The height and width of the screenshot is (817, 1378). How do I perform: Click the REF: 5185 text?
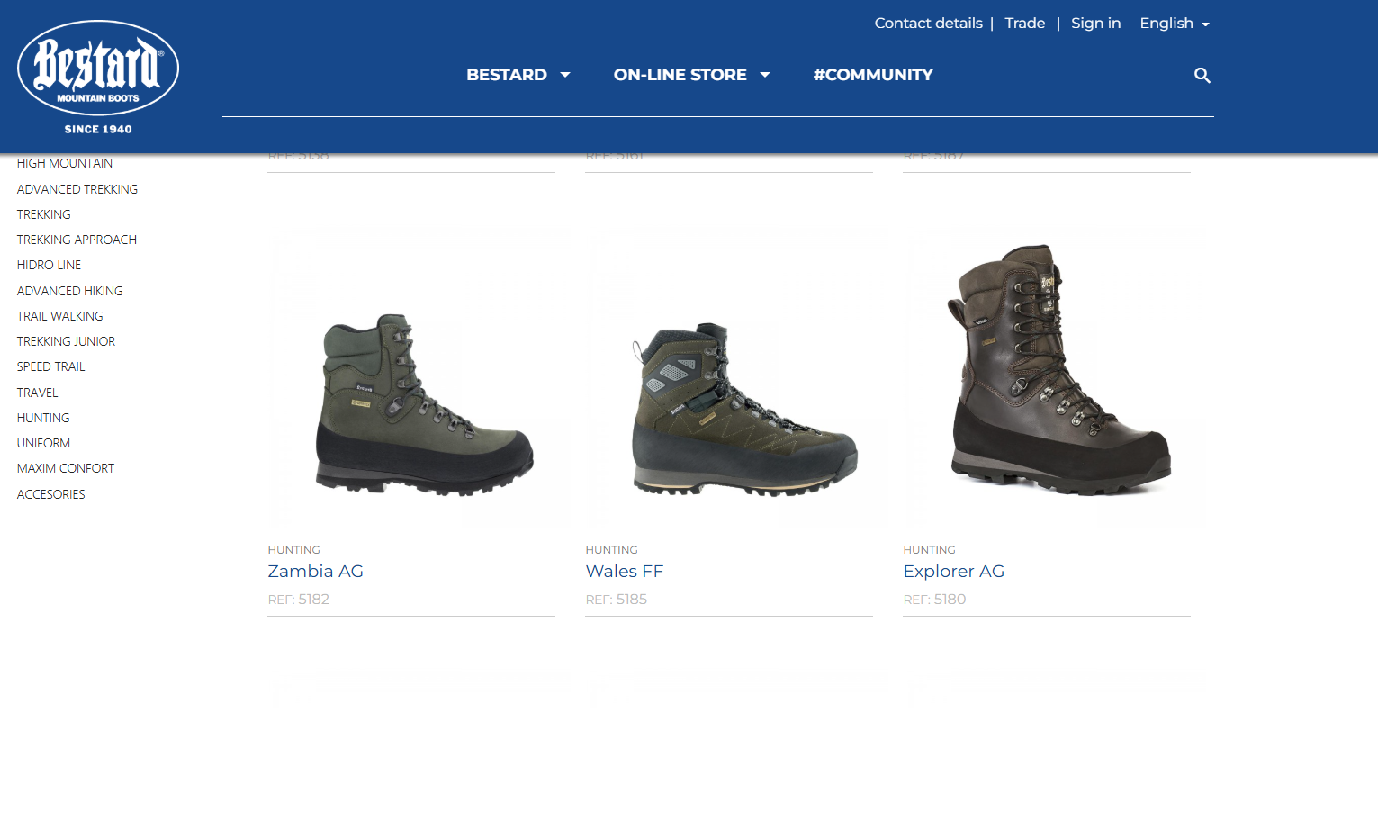point(616,599)
